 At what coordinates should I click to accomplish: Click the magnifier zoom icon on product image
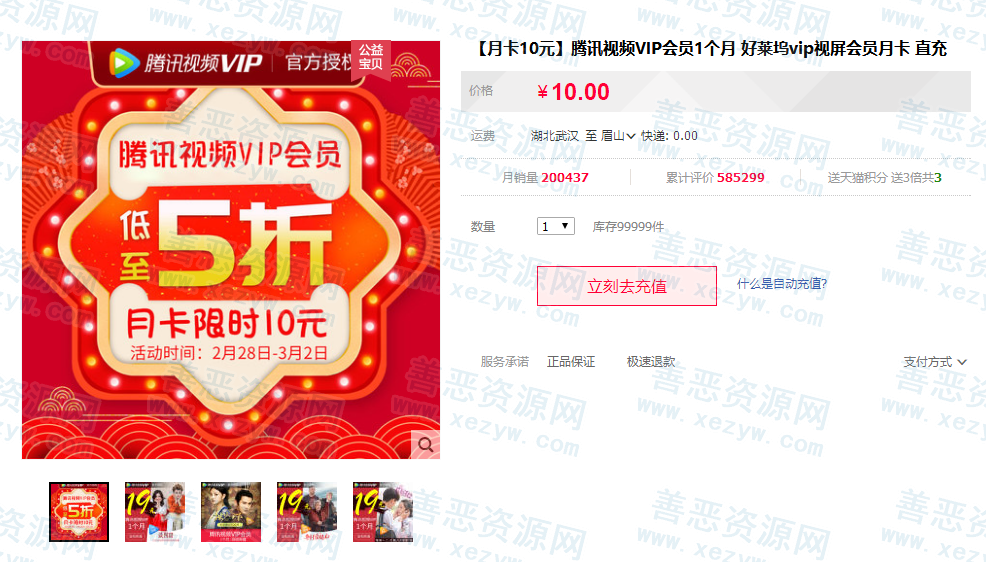click(x=425, y=444)
